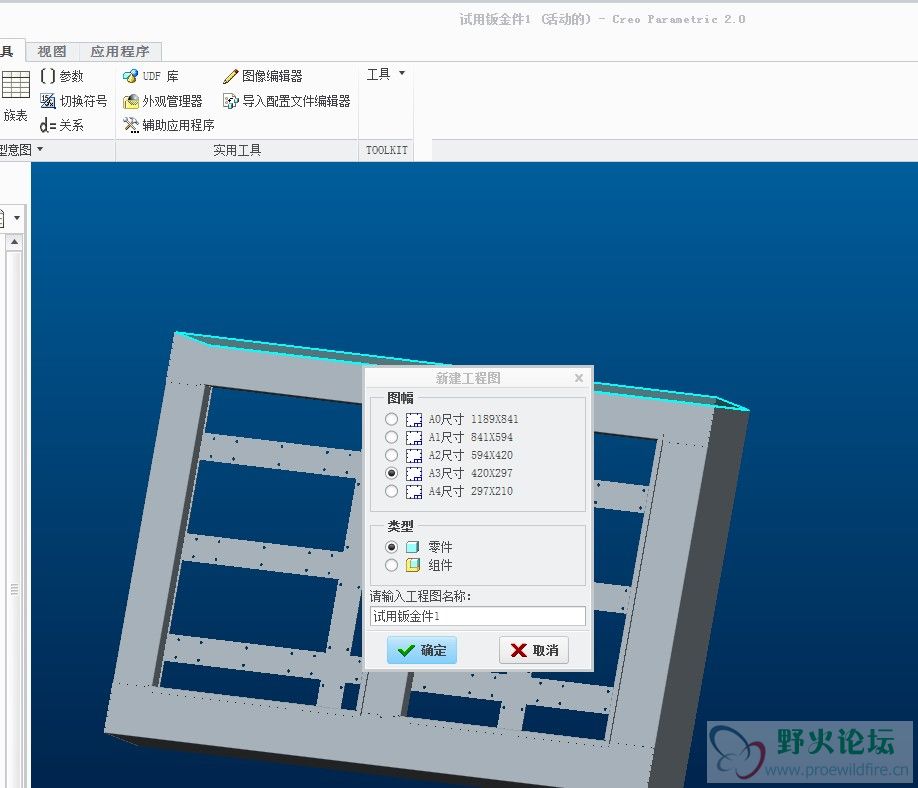The height and width of the screenshot is (788, 918).
Task: Choose 组件 assembly type radio
Action: [x=391, y=565]
